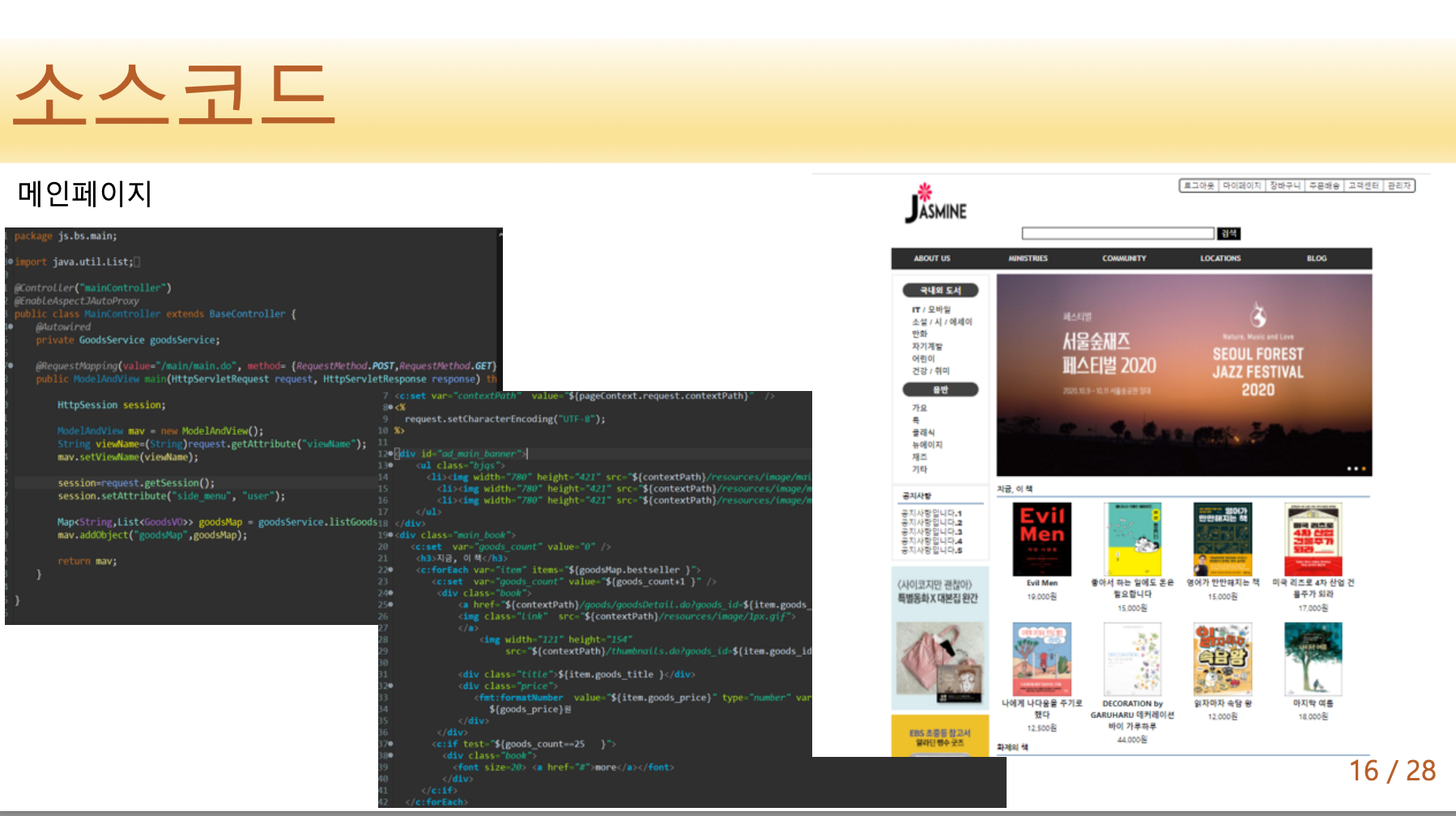The height and width of the screenshot is (816, 1456).
Task: Click the text '@Controller("mainController")' in Java code
Action: pyautogui.click(x=93, y=288)
